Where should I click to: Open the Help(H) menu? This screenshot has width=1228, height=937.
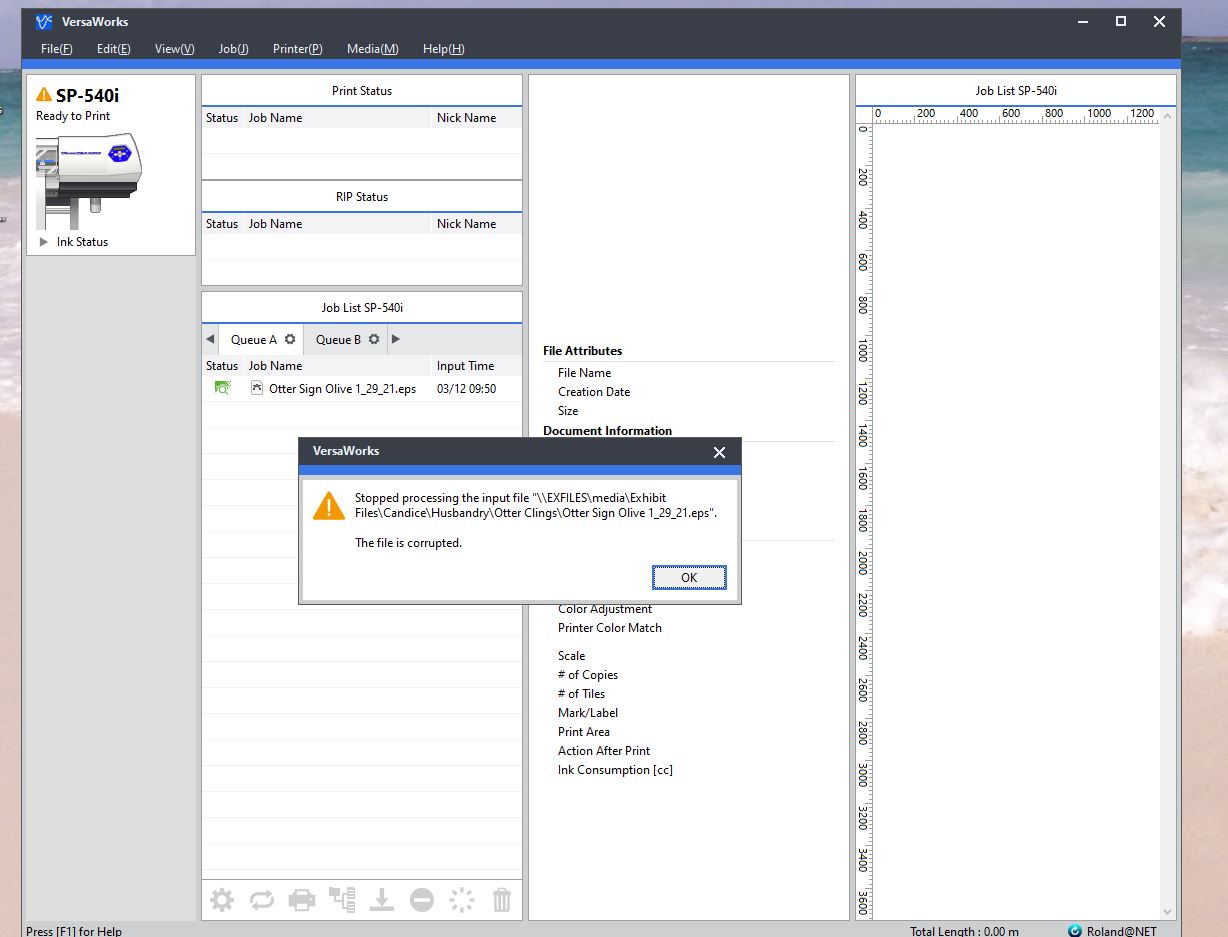point(444,49)
